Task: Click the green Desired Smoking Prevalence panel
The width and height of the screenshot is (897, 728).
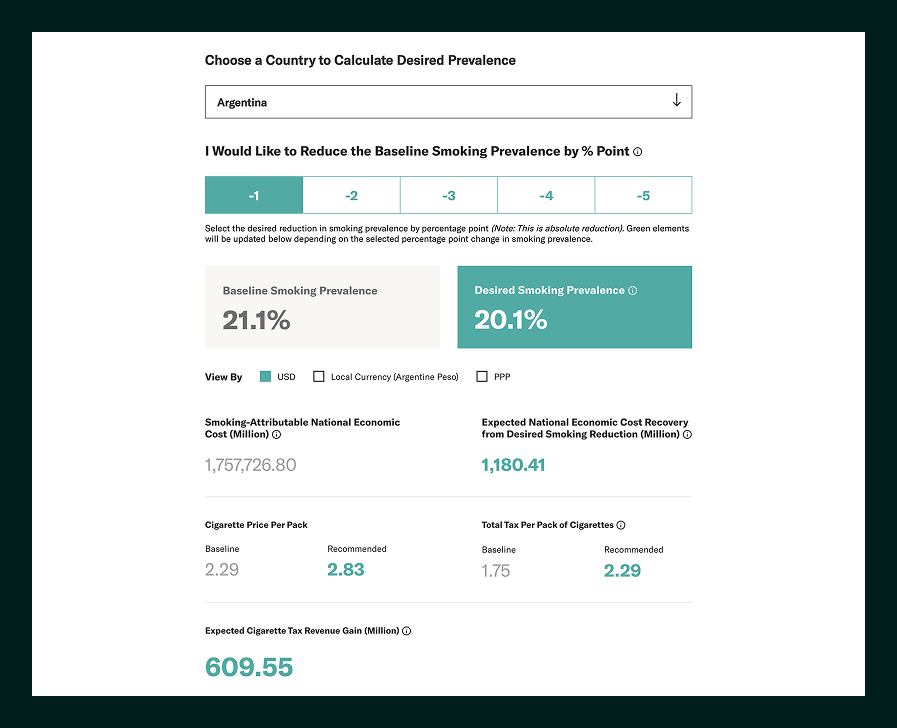Action: coord(575,306)
